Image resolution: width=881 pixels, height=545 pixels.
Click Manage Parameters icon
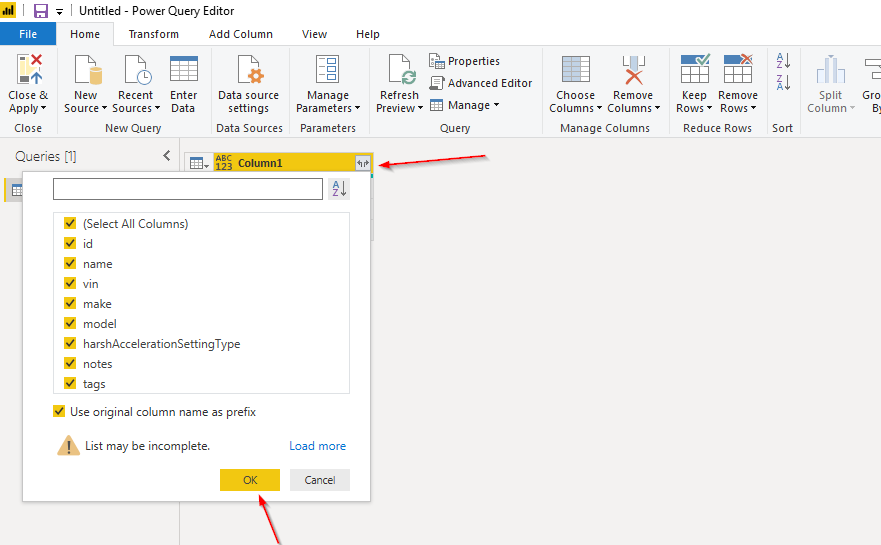pyautogui.click(x=327, y=69)
